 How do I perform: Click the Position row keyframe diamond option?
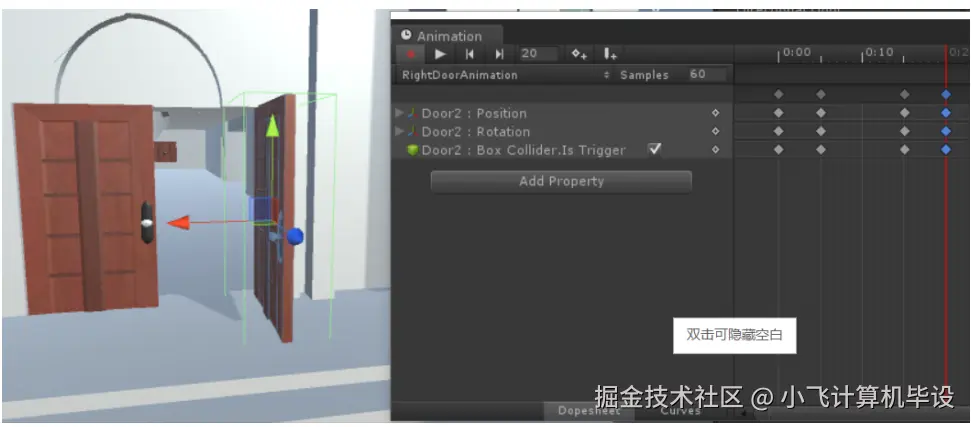pyautogui.click(x=715, y=113)
